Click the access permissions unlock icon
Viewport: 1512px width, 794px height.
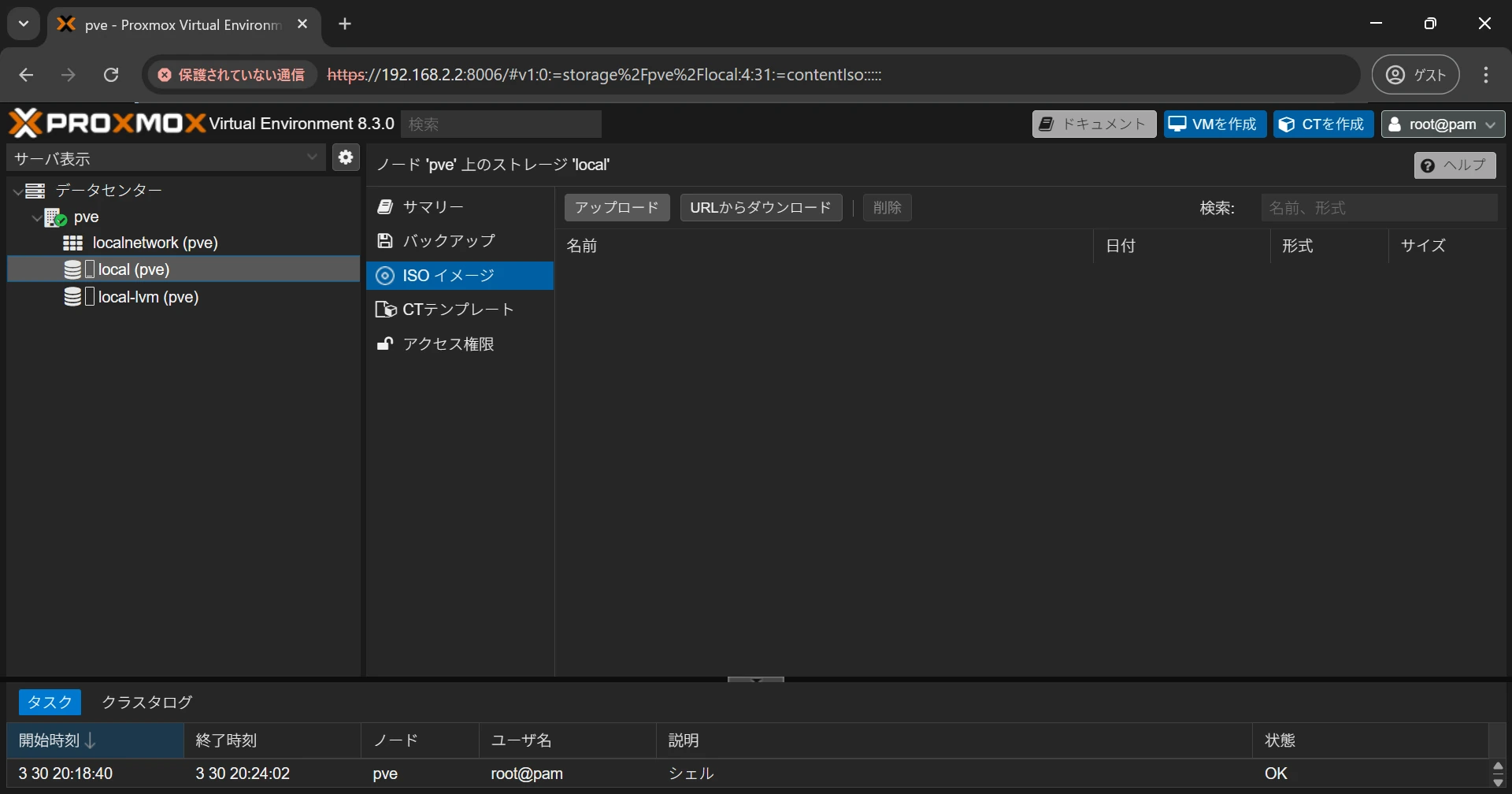385,344
